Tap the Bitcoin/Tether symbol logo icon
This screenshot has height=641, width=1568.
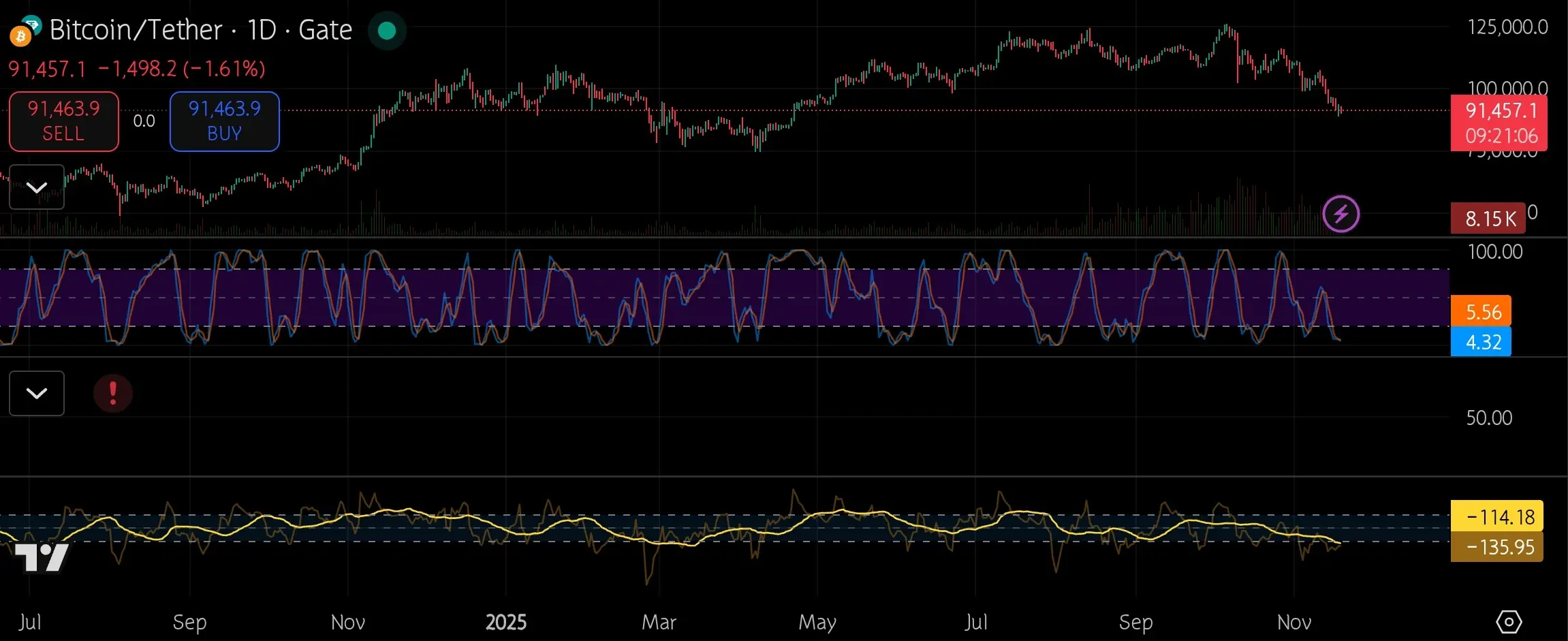[26, 30]
